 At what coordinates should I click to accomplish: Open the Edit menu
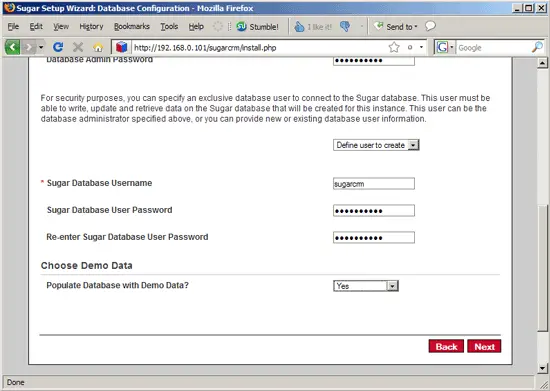[36, 27]
